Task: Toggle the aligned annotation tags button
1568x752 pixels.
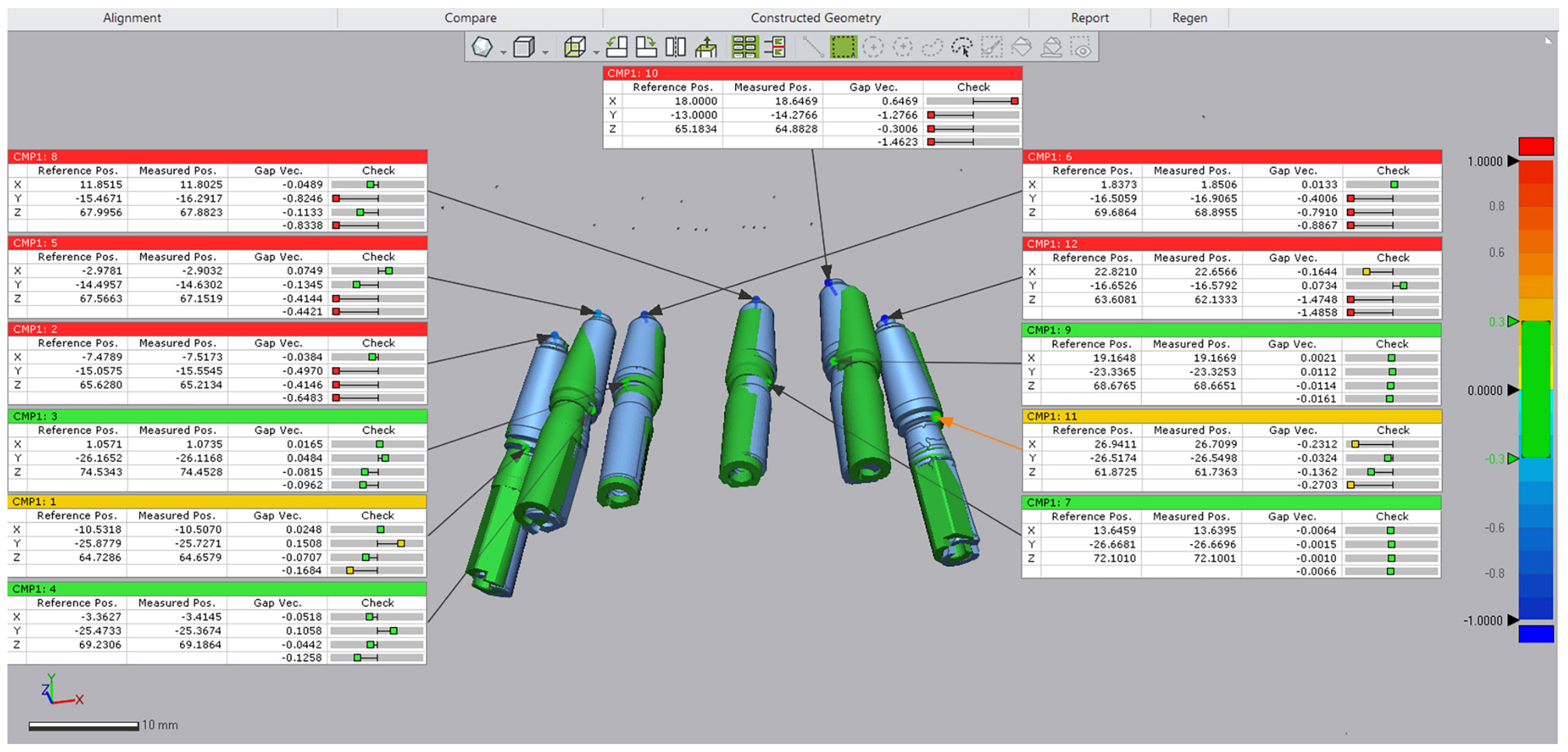Action: pos(775,47)
